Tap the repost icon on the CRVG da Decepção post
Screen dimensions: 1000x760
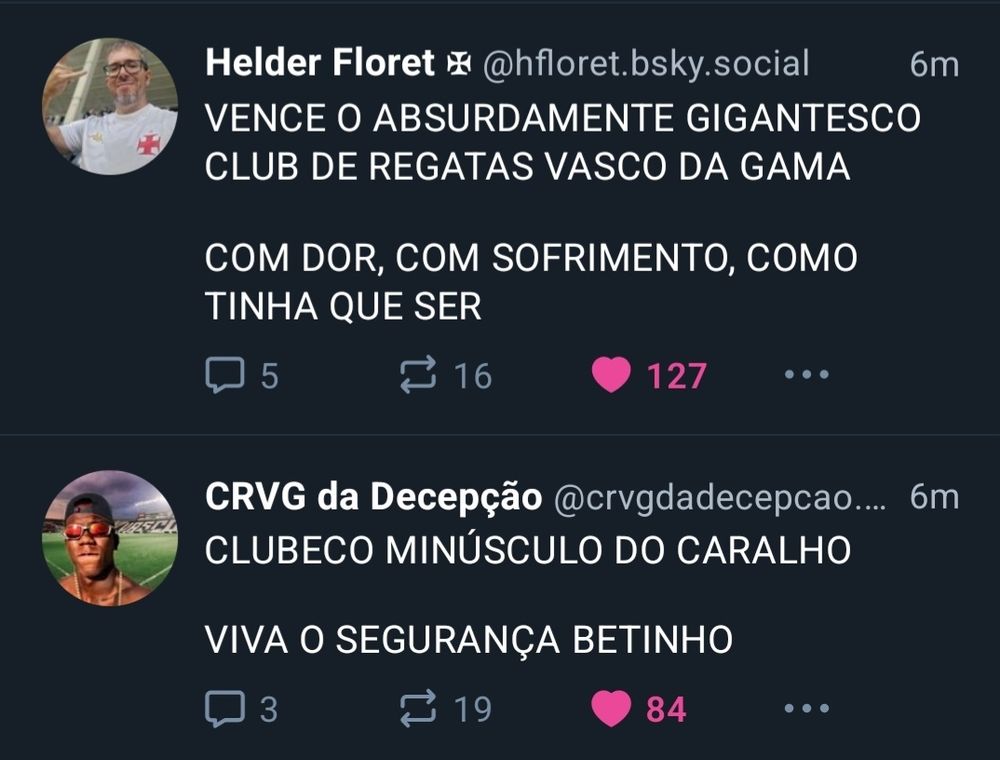pyautogui.click(x=418, y=708)
